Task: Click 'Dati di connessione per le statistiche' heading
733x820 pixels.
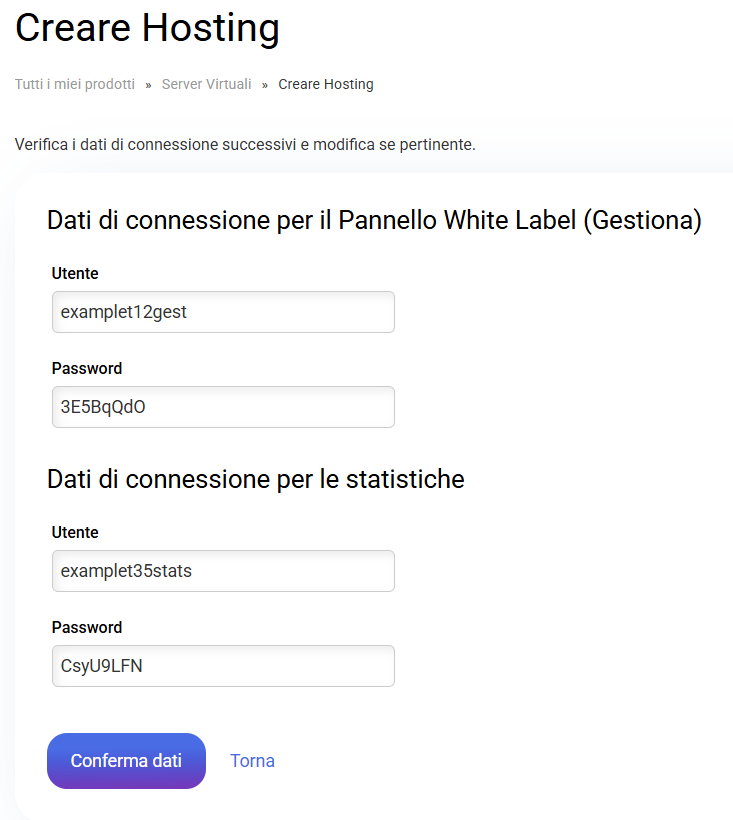Action: [x=256, y=479]
